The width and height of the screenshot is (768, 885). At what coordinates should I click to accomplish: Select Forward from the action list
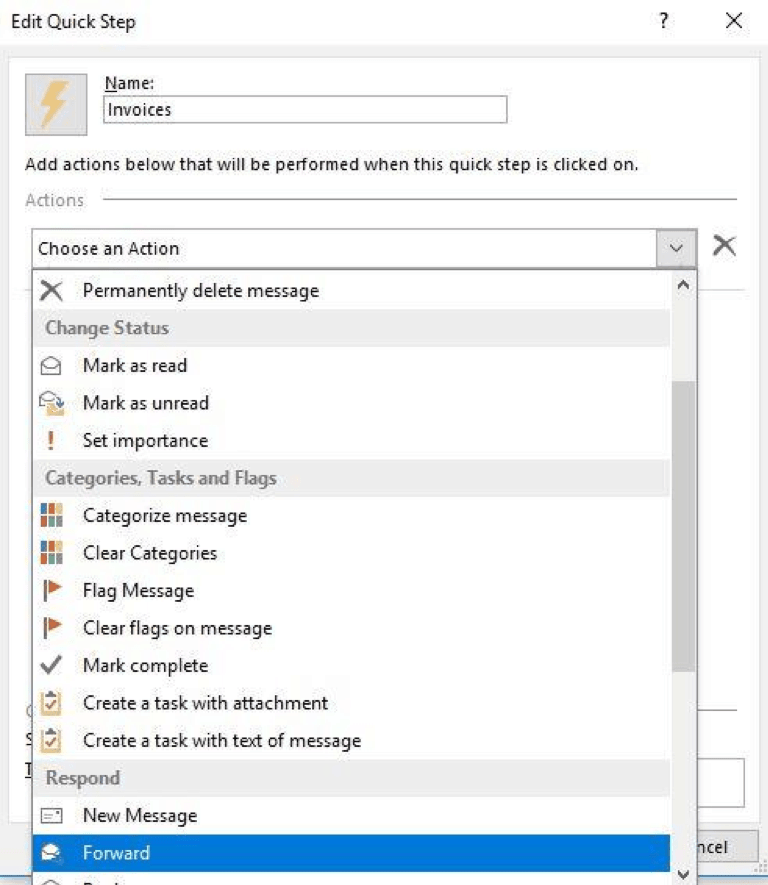[x=116, y=853]
